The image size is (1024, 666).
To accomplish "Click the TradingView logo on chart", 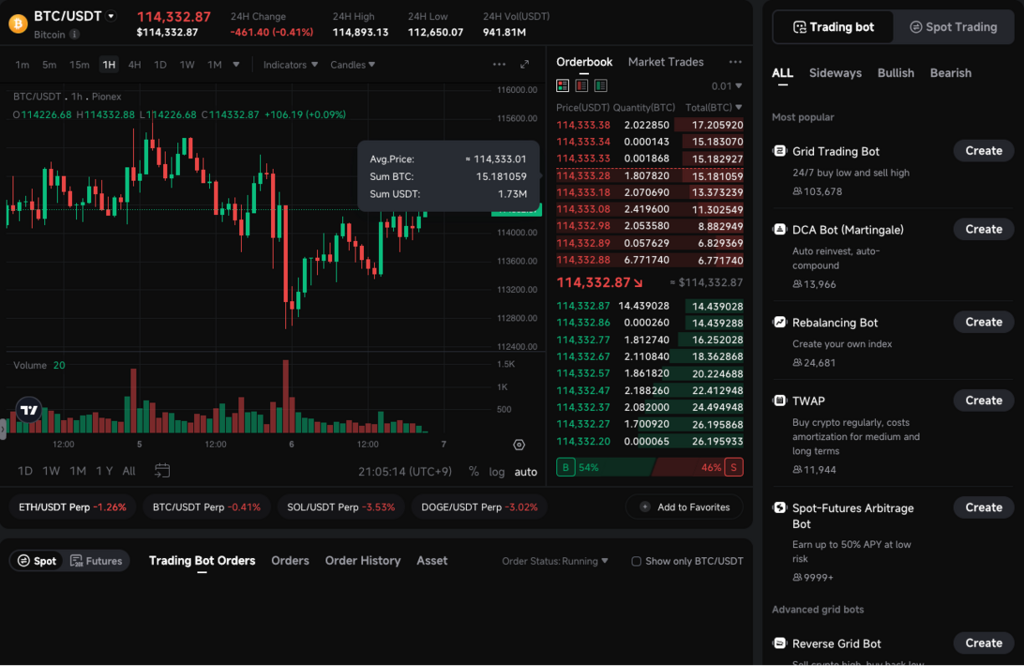I will 29,410.
